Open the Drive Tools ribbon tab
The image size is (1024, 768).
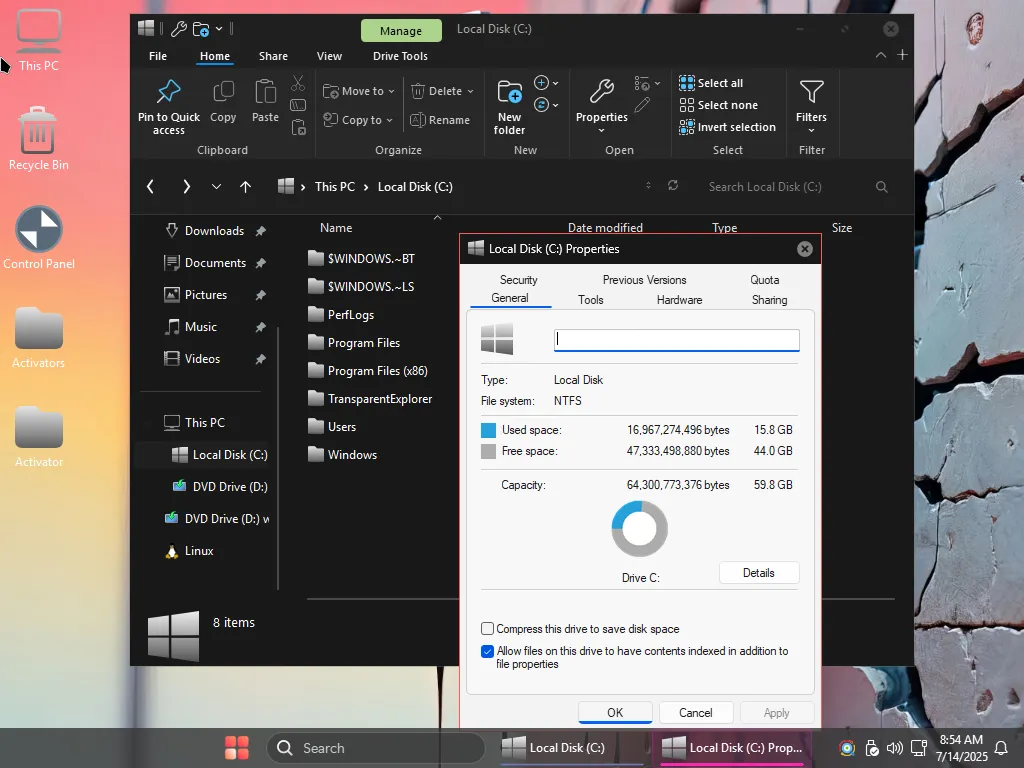pos(400,56)
